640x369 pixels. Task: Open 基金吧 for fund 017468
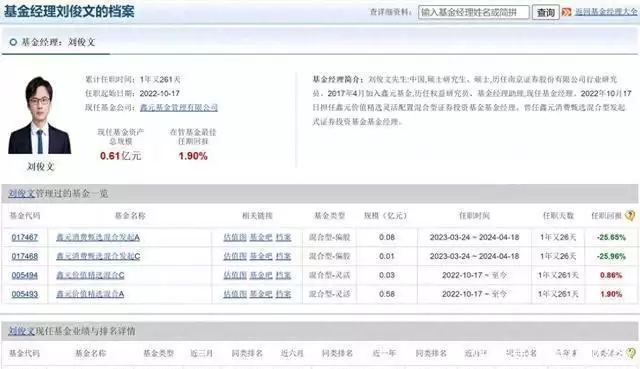[261, 256]
